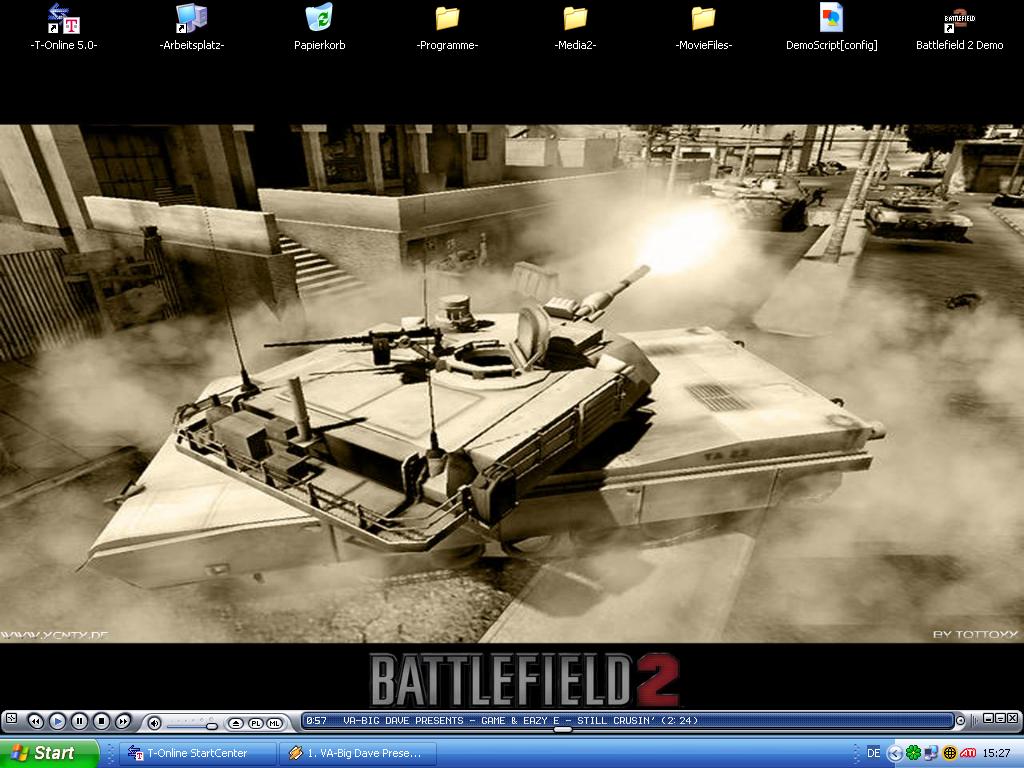Switch to T-Online StartCenter taskbar button
This screenshot has height=768, width=1024.
click(198, 753)
